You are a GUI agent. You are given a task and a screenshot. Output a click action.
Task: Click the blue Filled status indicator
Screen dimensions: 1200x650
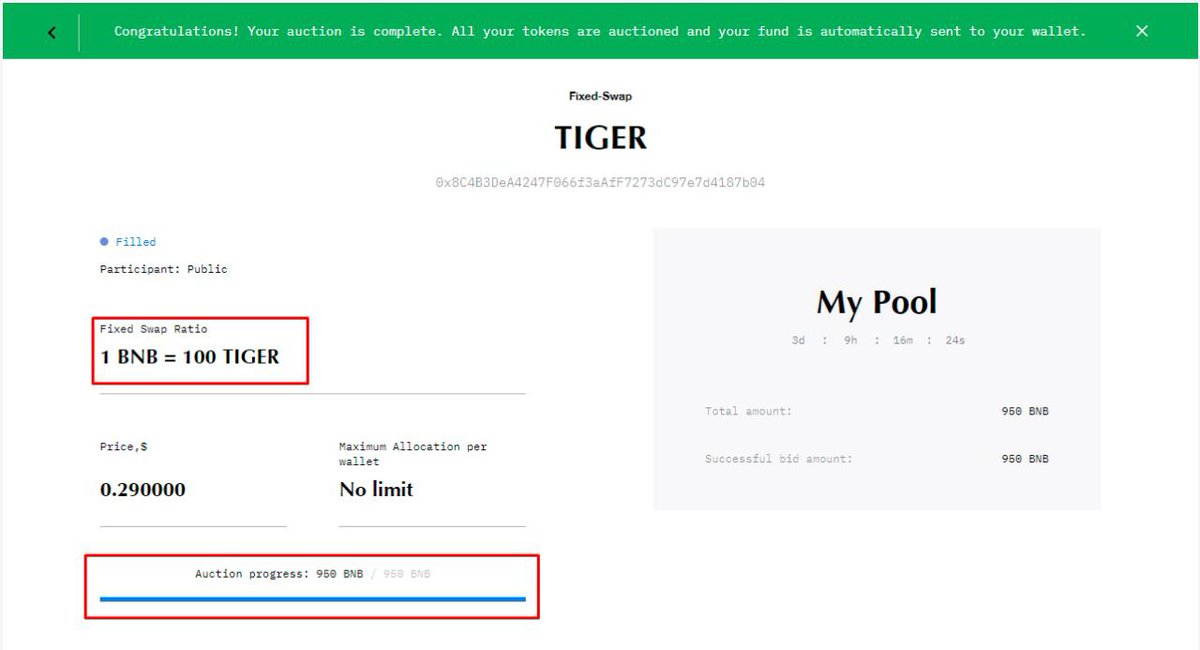pos(128,242)
